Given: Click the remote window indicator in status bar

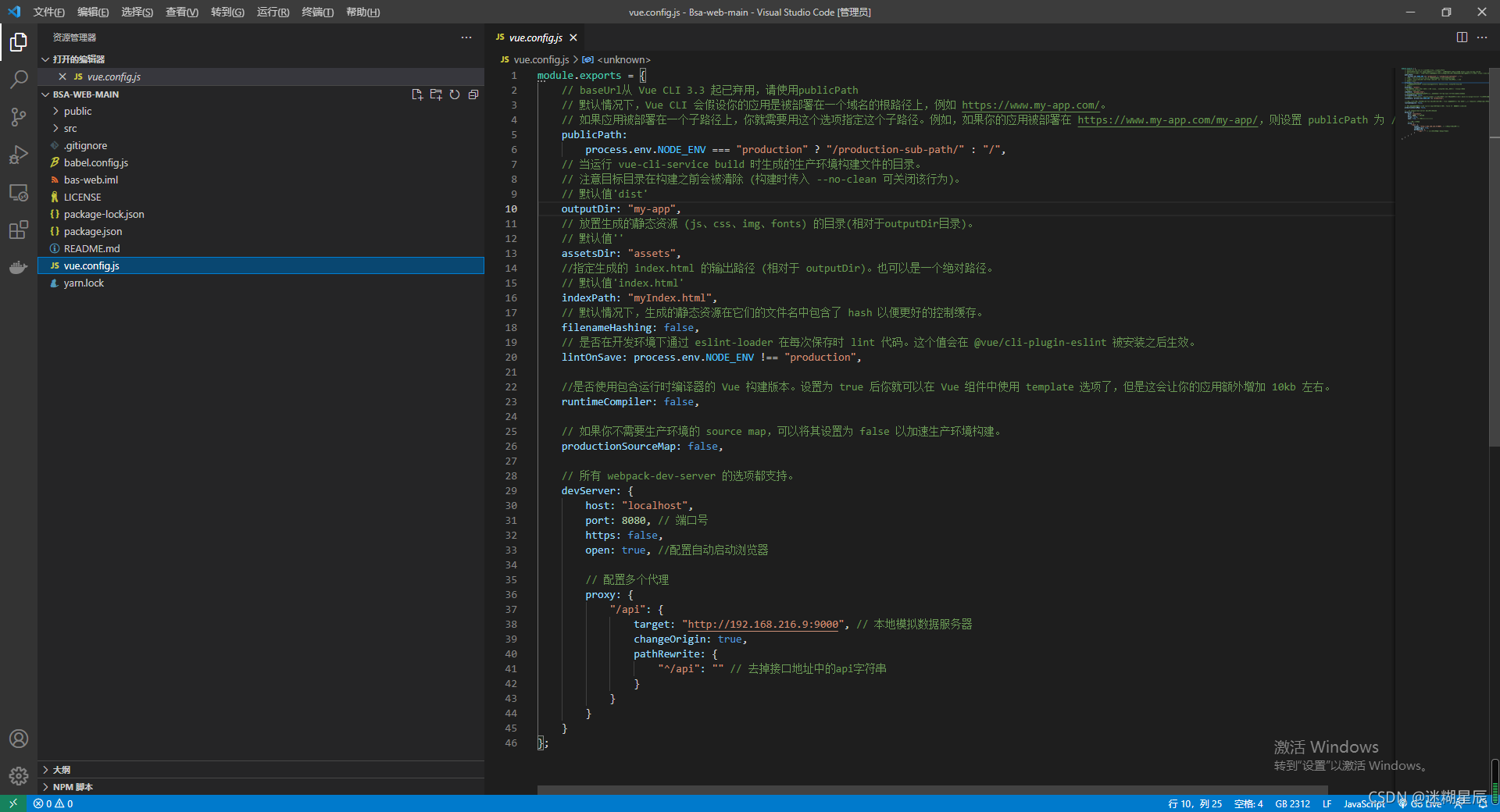Looking at the screenshot, I should [x=13, y=803].
